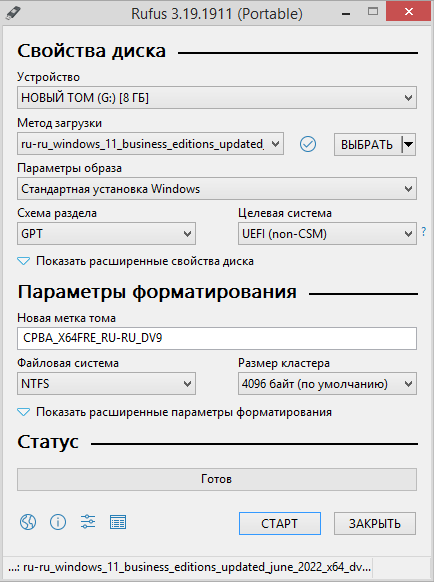Open the Файловая система NTFS dropdown

[106, 383]
